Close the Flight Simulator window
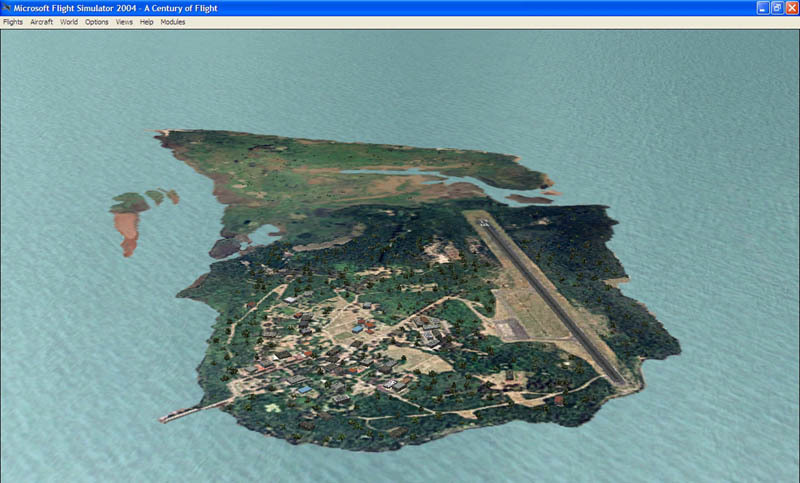 (x=792, y=8)
